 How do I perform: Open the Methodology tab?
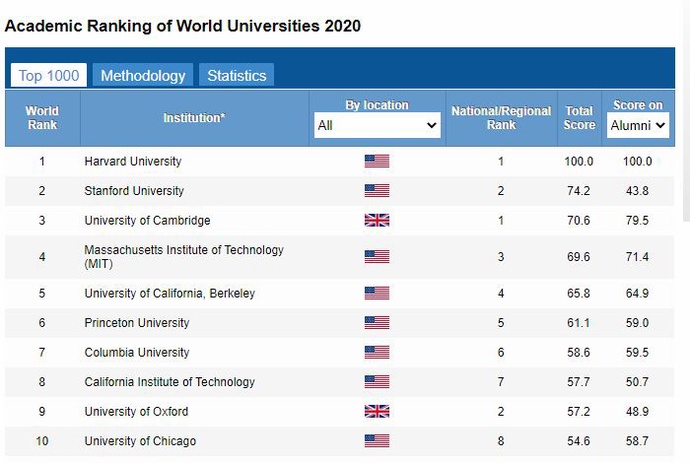pos(143,75)
